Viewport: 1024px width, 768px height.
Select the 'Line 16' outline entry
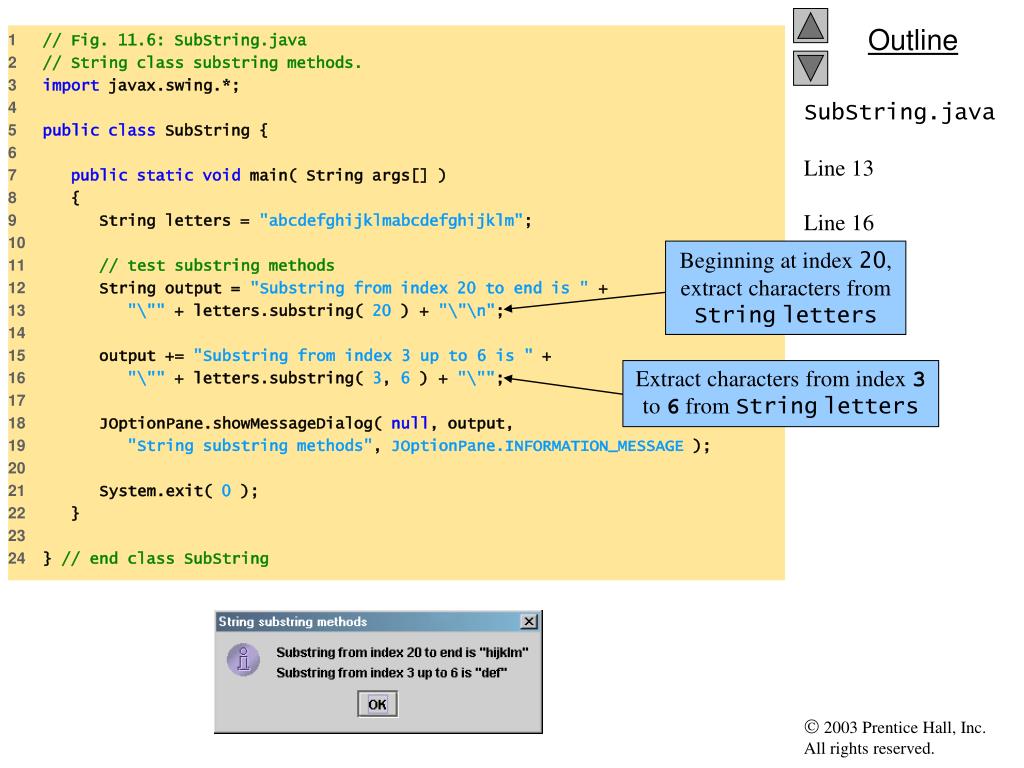838,223
